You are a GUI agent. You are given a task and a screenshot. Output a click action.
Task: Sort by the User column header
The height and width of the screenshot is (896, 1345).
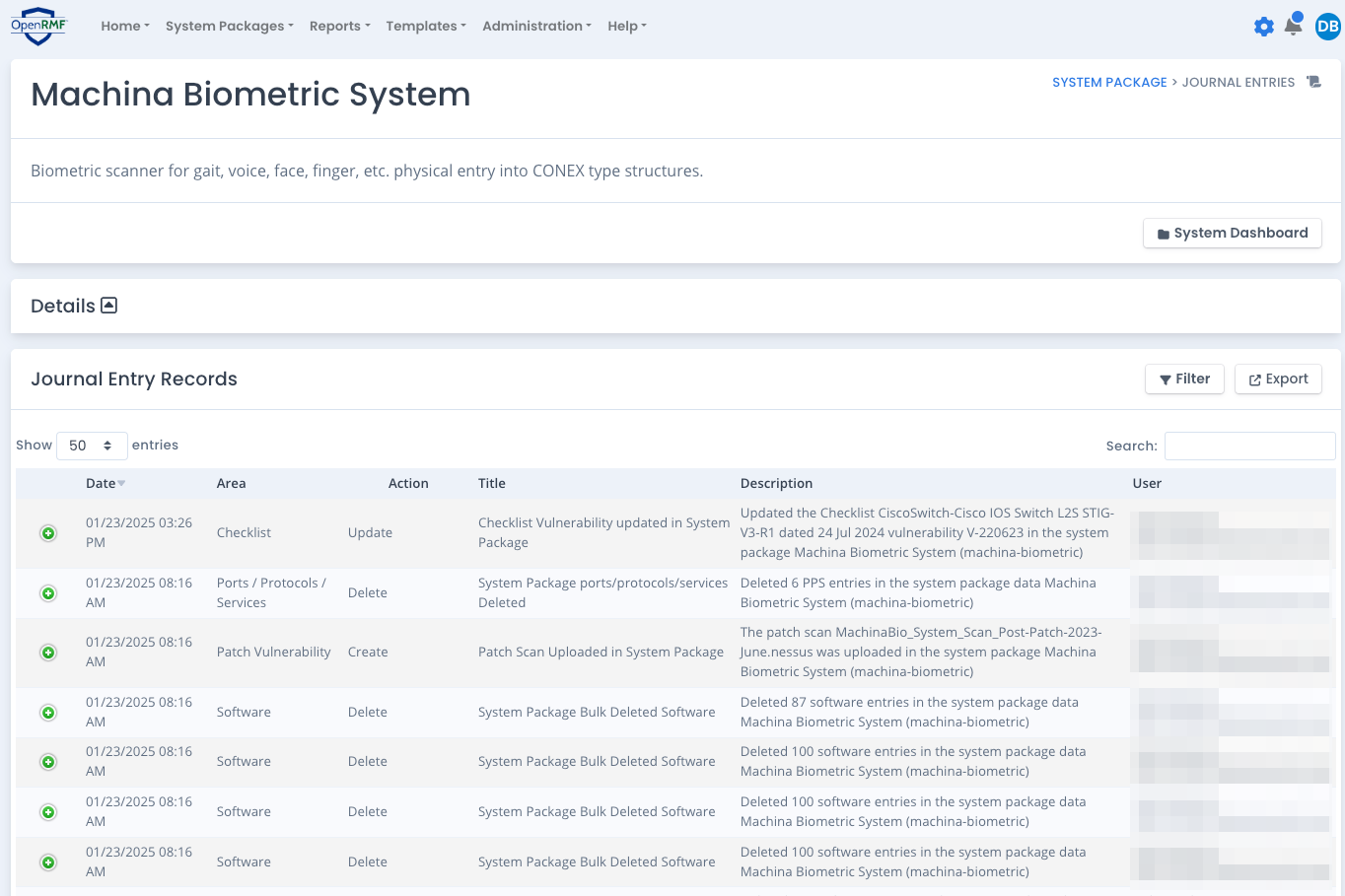pyautogui.click(x=1147, y=483)
